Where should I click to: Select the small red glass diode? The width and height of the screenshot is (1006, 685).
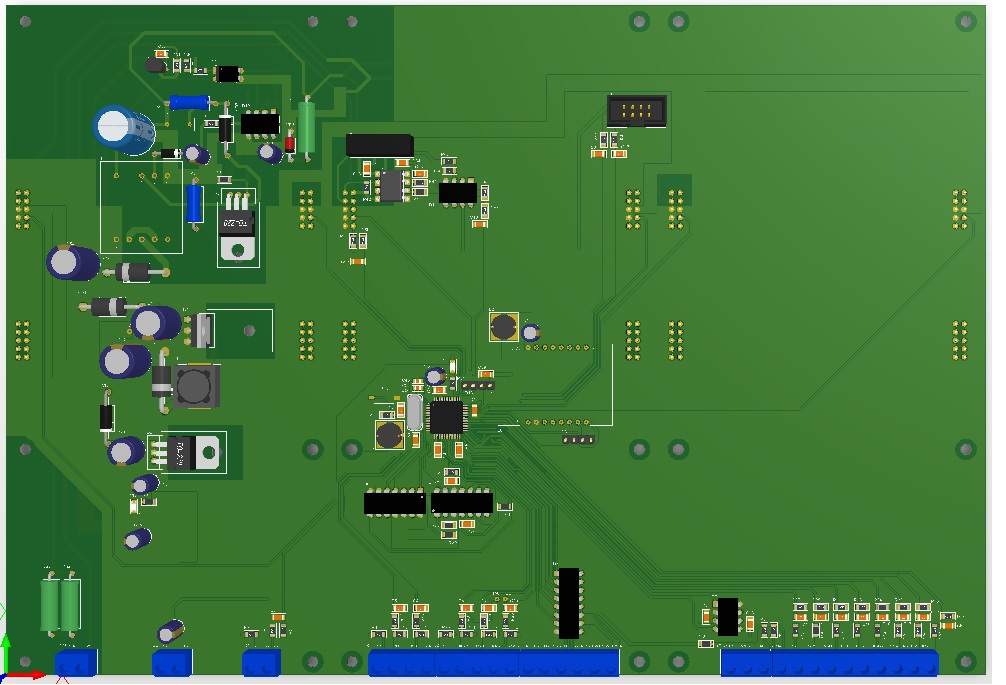(290, 143)
